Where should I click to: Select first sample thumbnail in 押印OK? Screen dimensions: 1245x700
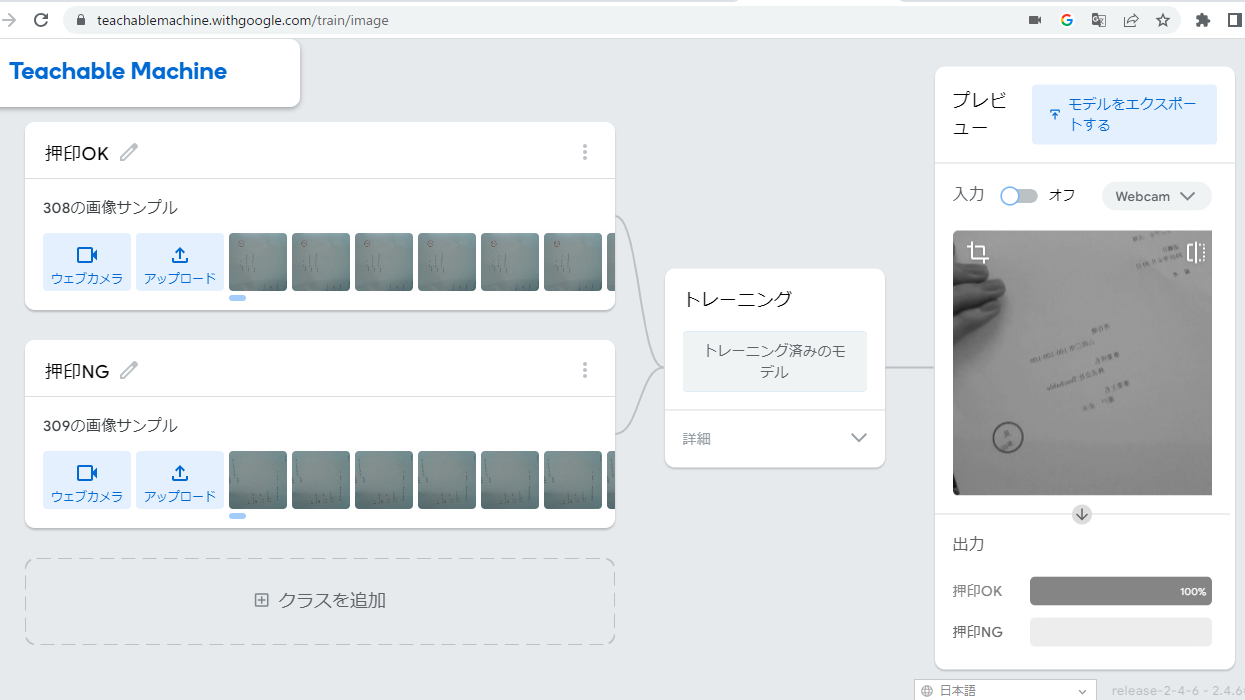point(257,261)
